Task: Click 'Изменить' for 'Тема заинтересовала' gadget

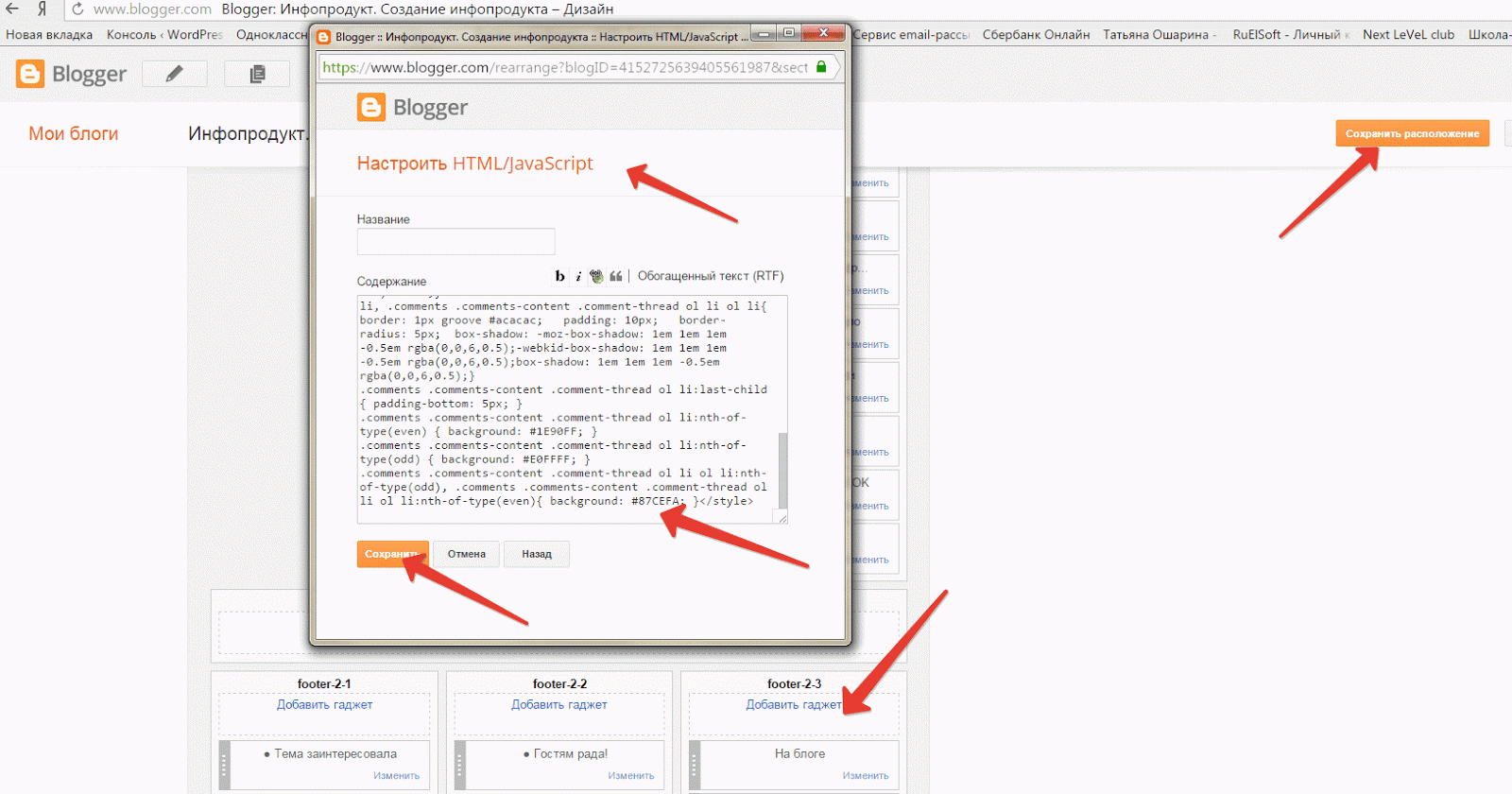Action: [396, 775]
